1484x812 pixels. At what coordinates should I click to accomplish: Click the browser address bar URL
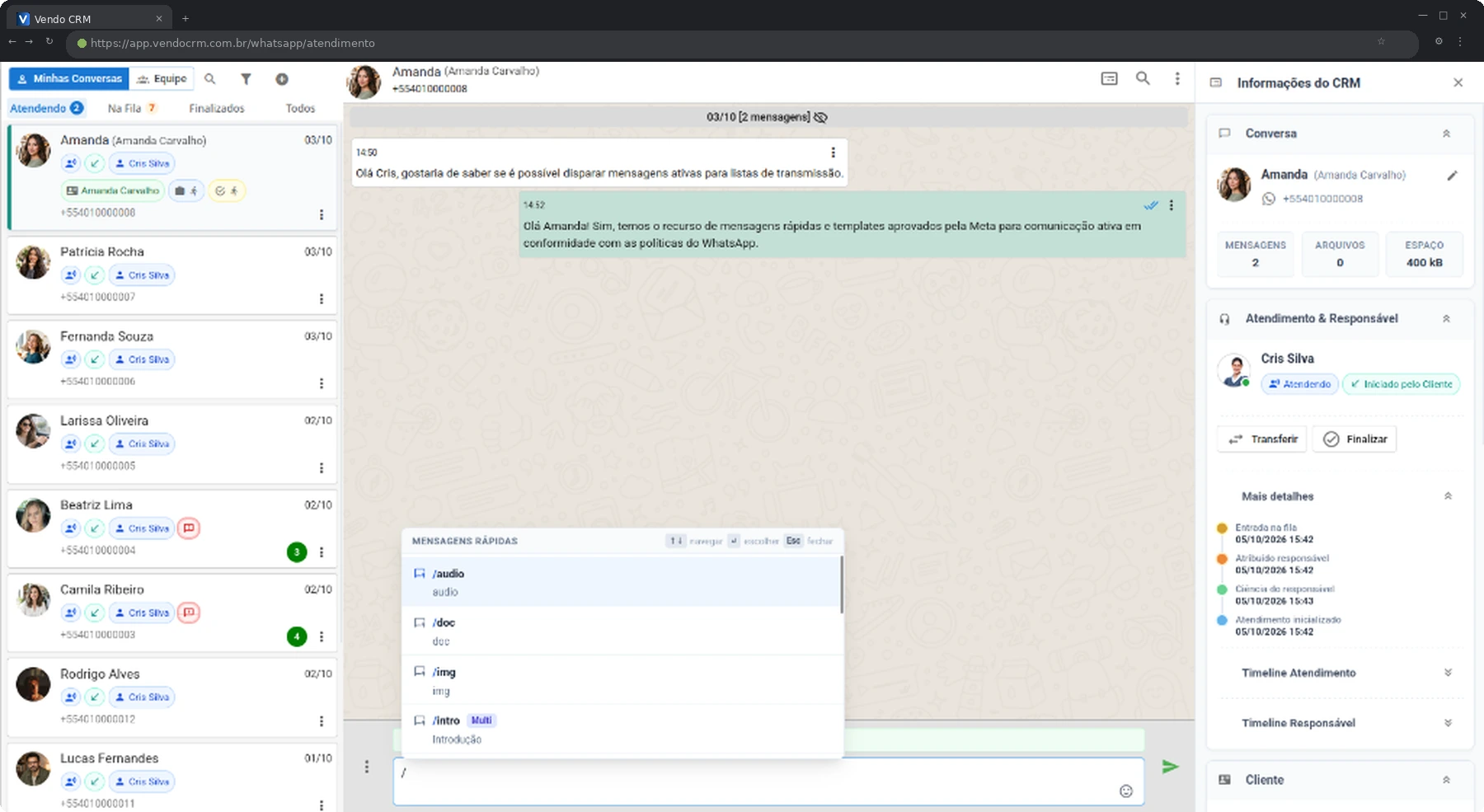[232, 43]
